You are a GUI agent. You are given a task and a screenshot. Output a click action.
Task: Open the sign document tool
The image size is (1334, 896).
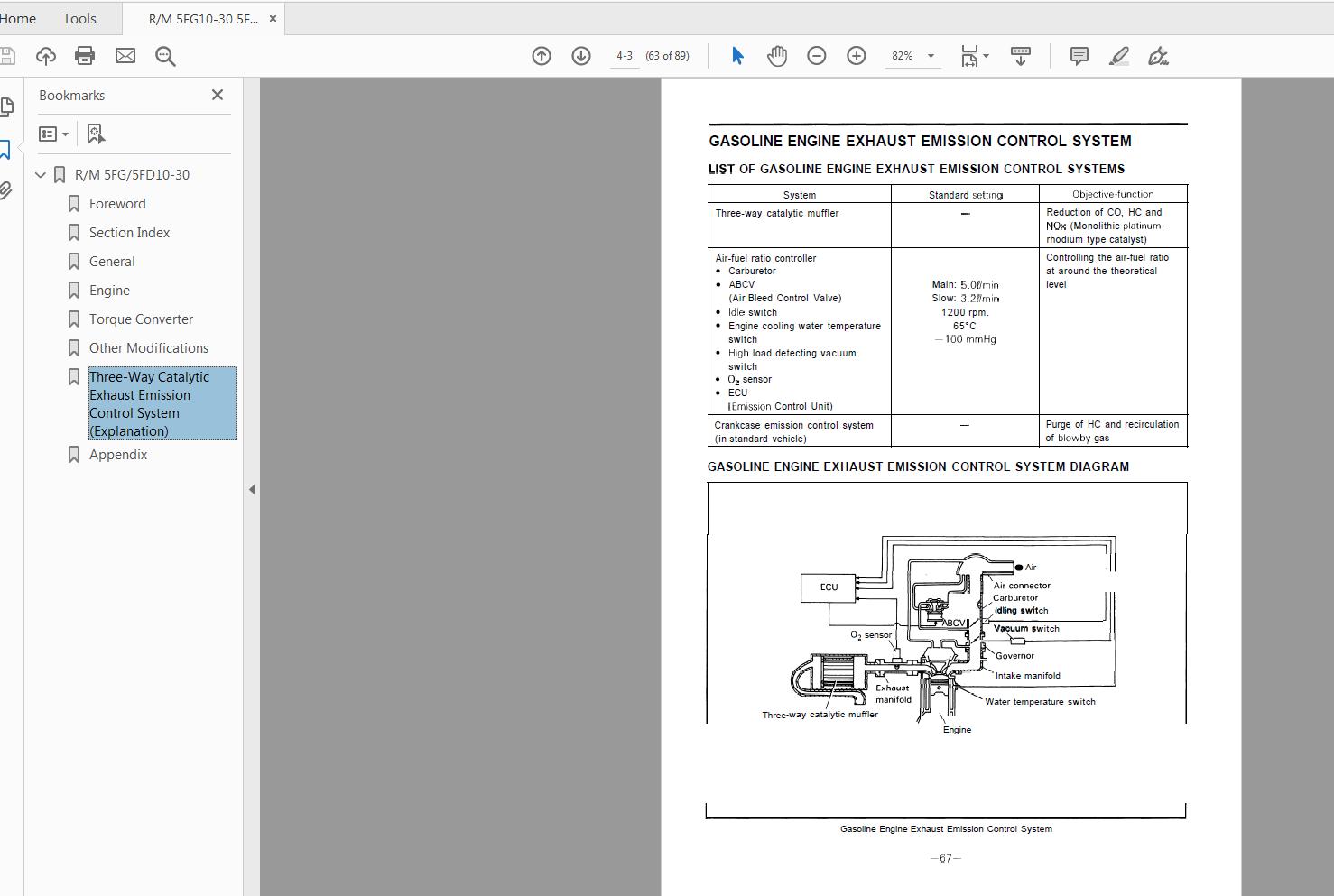[1158, 56]
